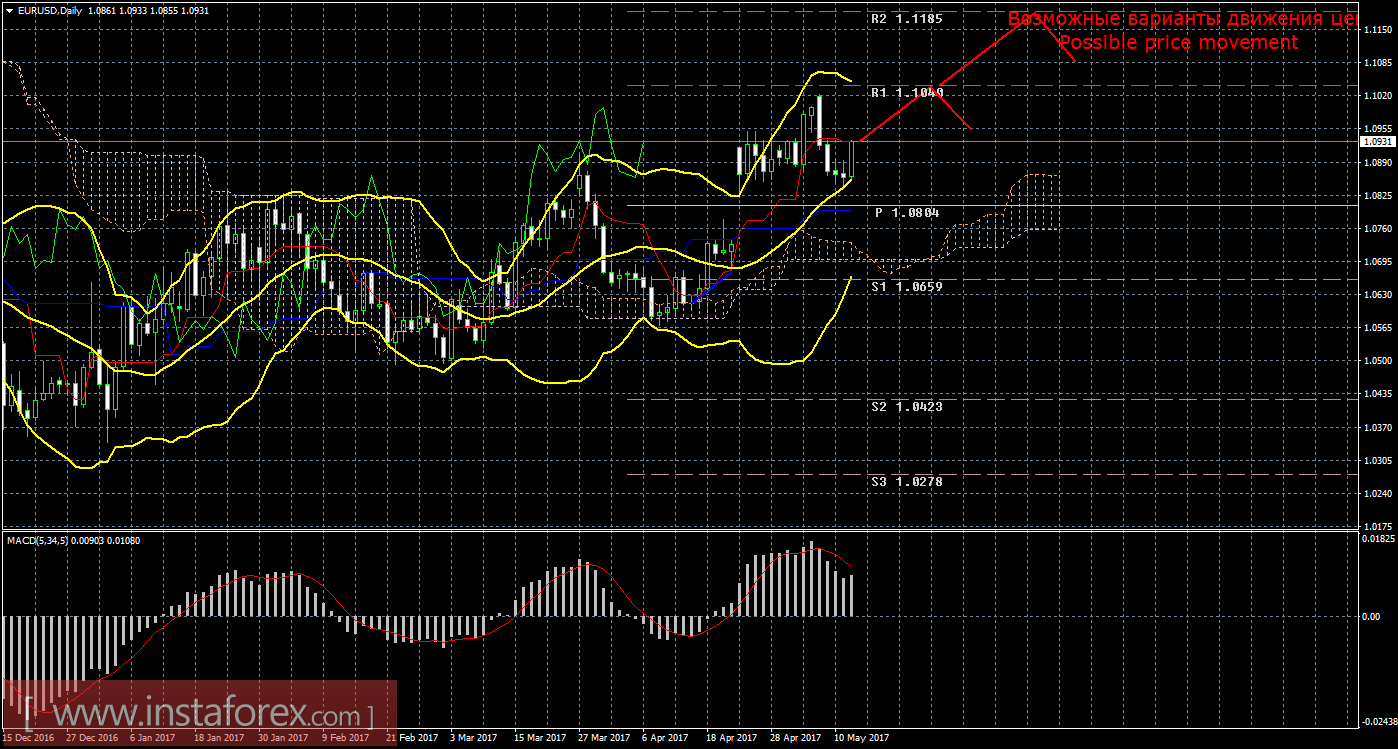Select the R2 1.1185 resistance label

[906, 18]
